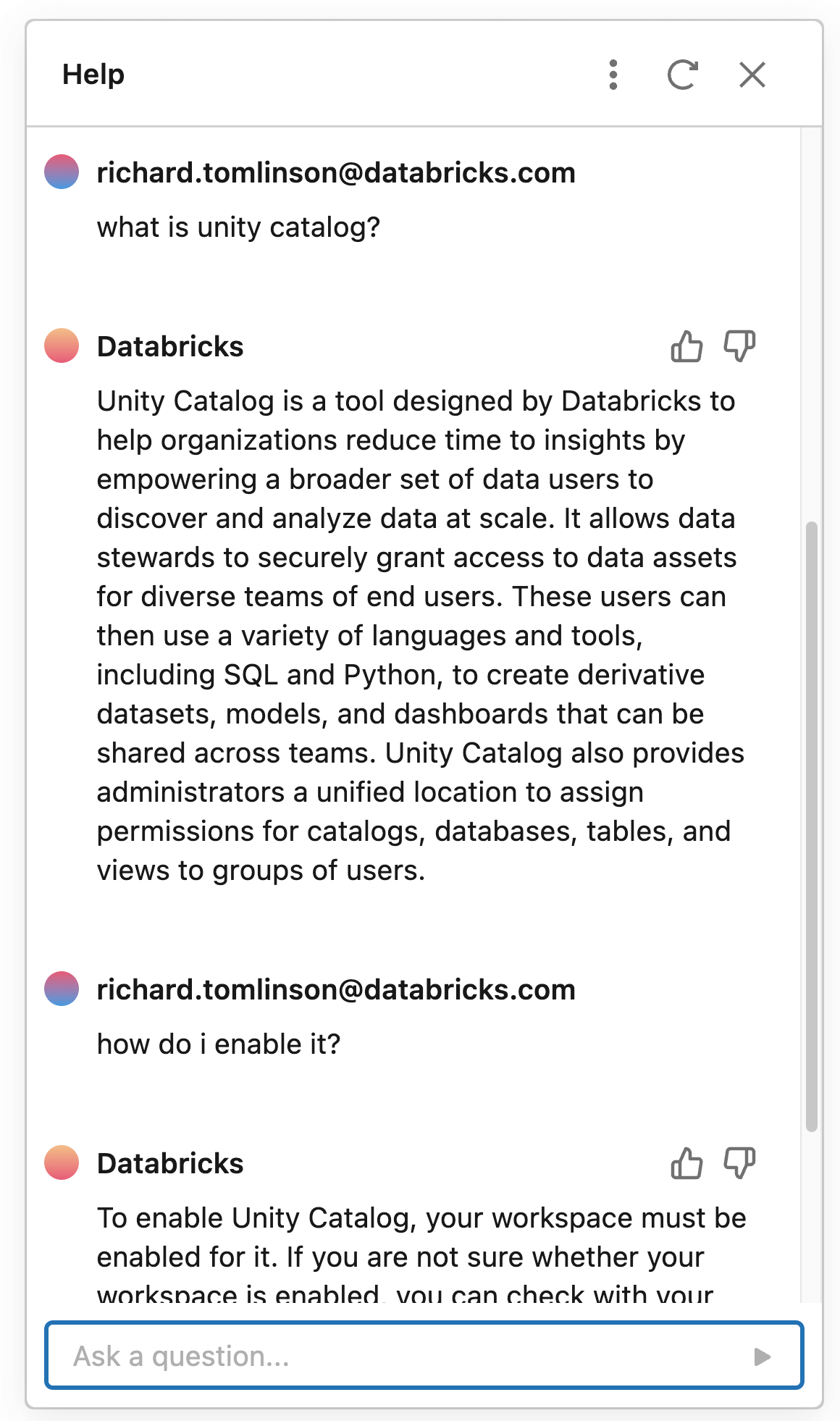Select the first richard.tomlinson@databricks.com sender name

336,173
